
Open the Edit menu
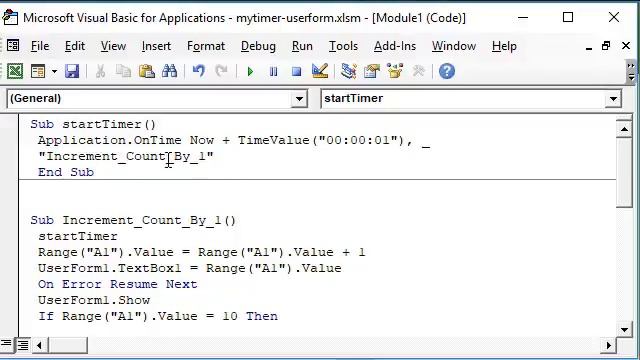point(75,46)
